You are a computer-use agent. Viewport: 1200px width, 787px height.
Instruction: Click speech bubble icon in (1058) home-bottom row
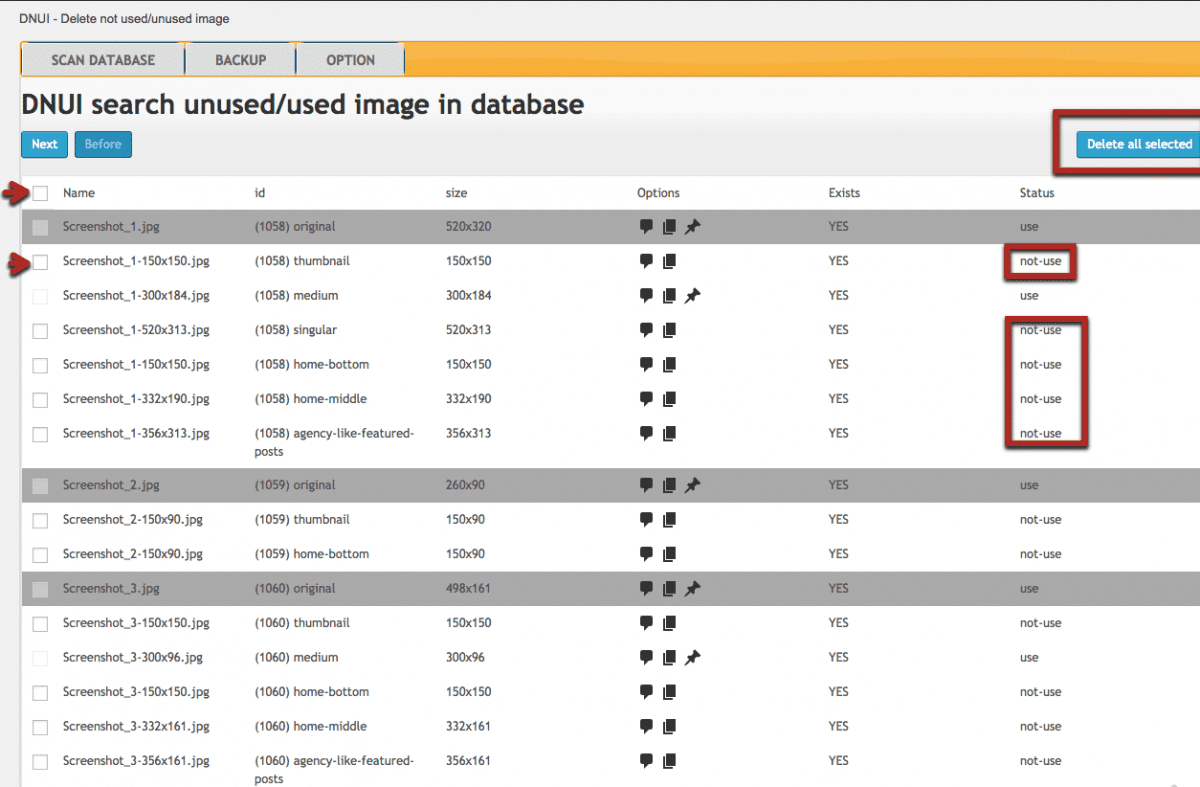coord(646,365)
